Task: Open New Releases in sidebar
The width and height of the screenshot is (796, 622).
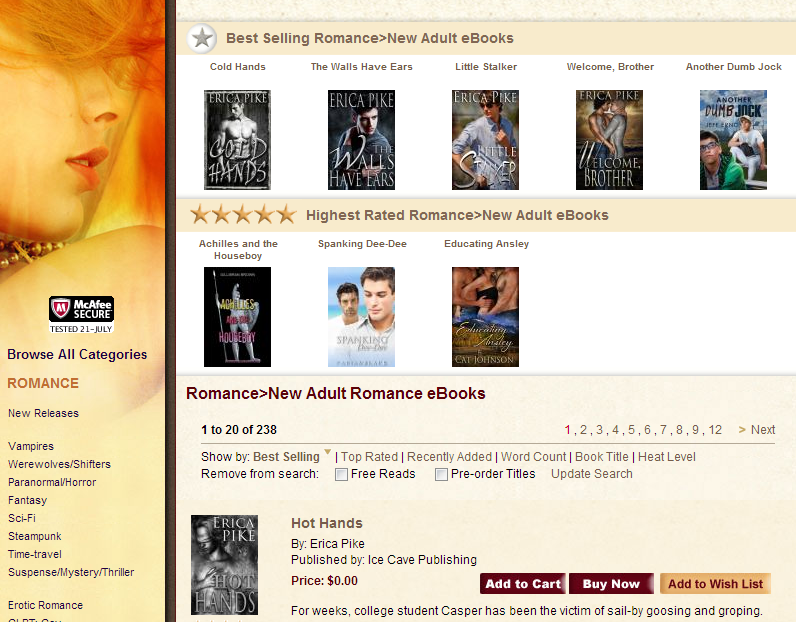Action: coord(43,413)
